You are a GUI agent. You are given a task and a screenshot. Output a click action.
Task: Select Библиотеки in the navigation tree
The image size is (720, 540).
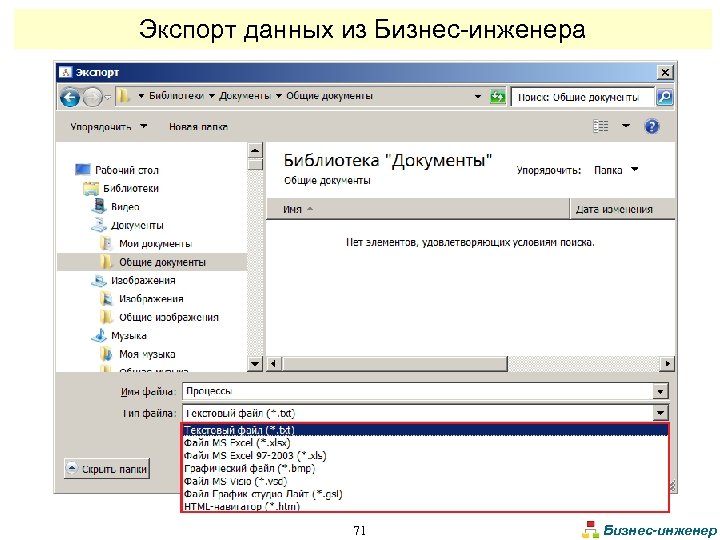click(131, 189)
